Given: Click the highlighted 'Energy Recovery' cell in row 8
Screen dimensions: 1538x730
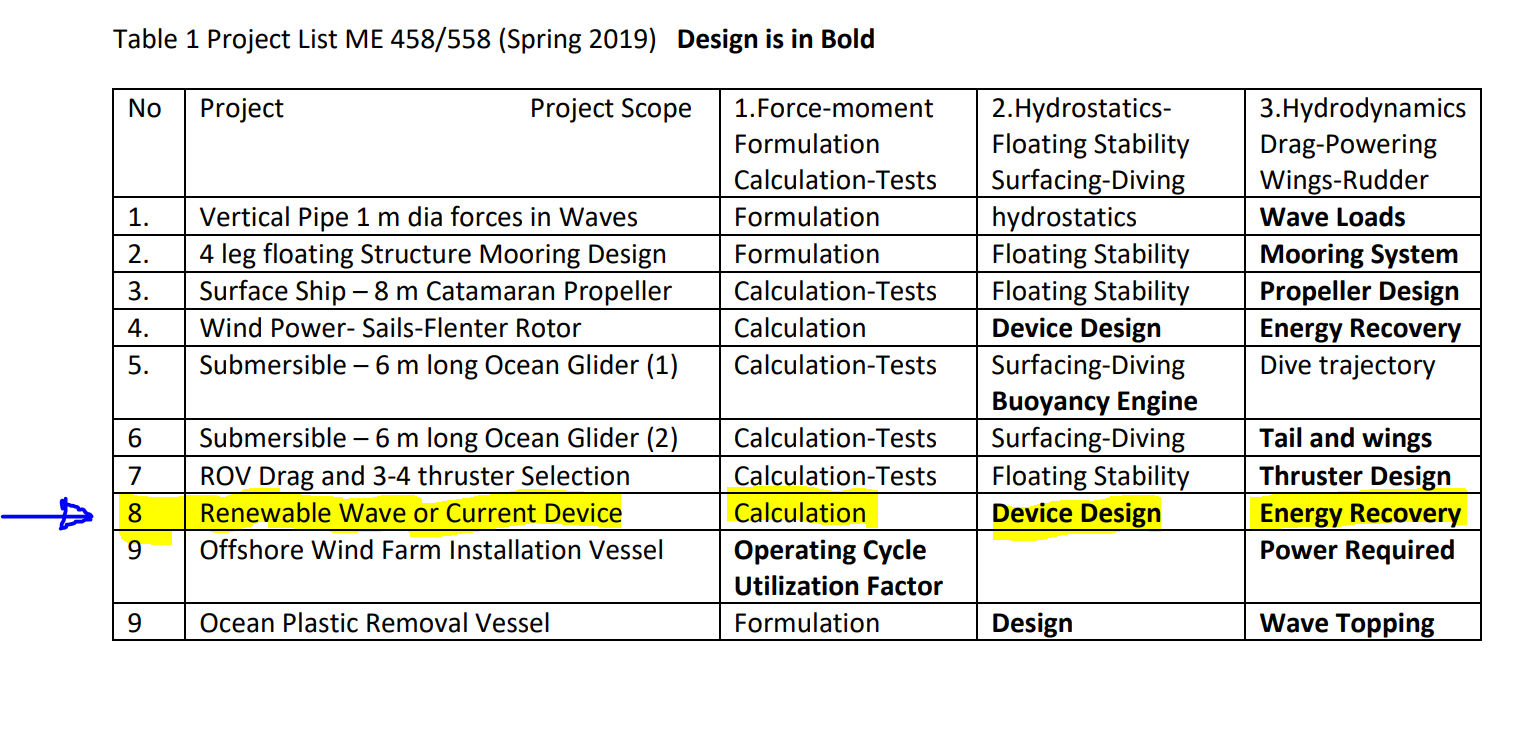Looking at the screenshot, I should (1360, 514).
